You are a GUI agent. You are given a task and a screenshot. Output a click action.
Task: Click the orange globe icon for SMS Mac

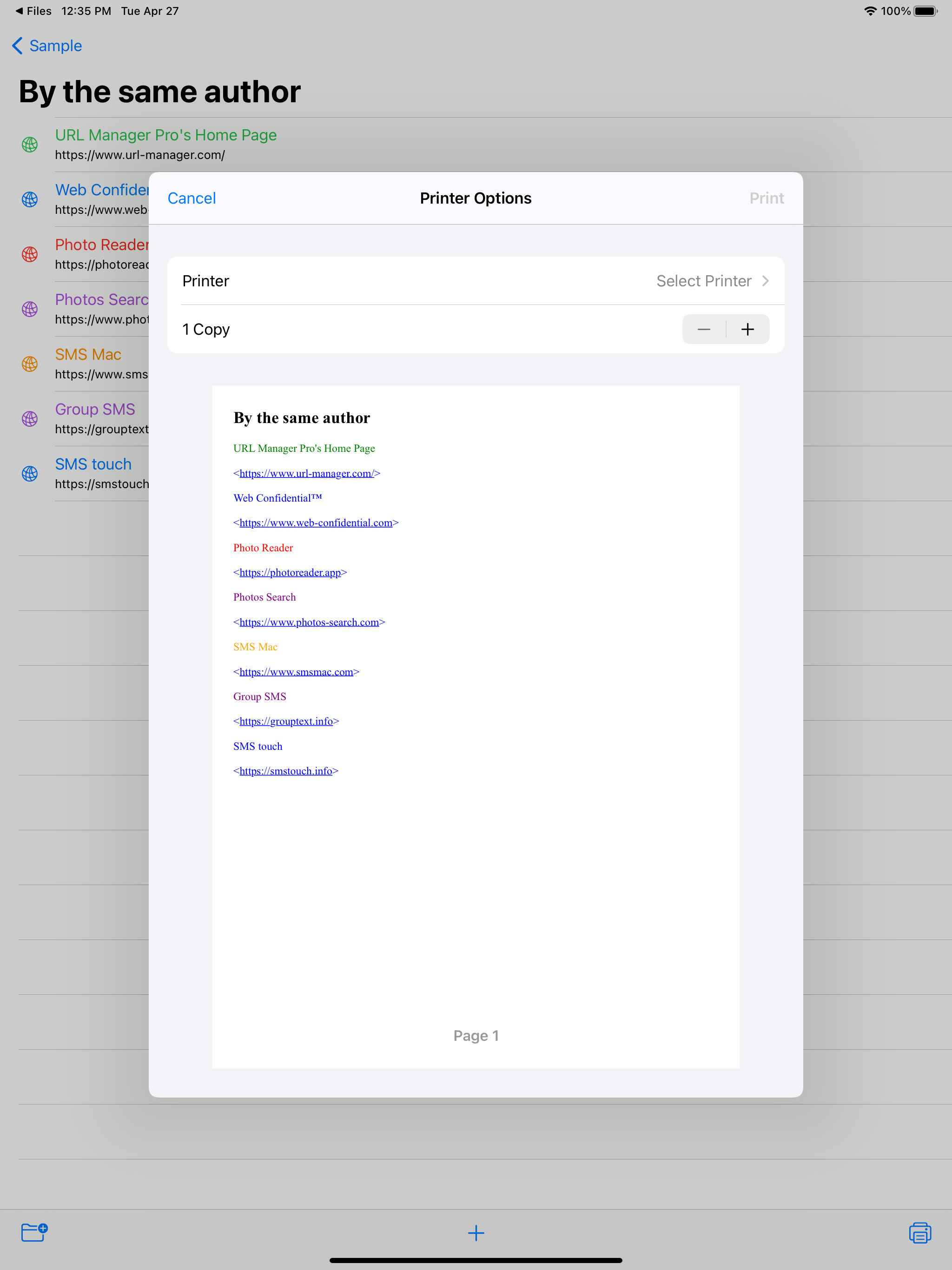30,364
